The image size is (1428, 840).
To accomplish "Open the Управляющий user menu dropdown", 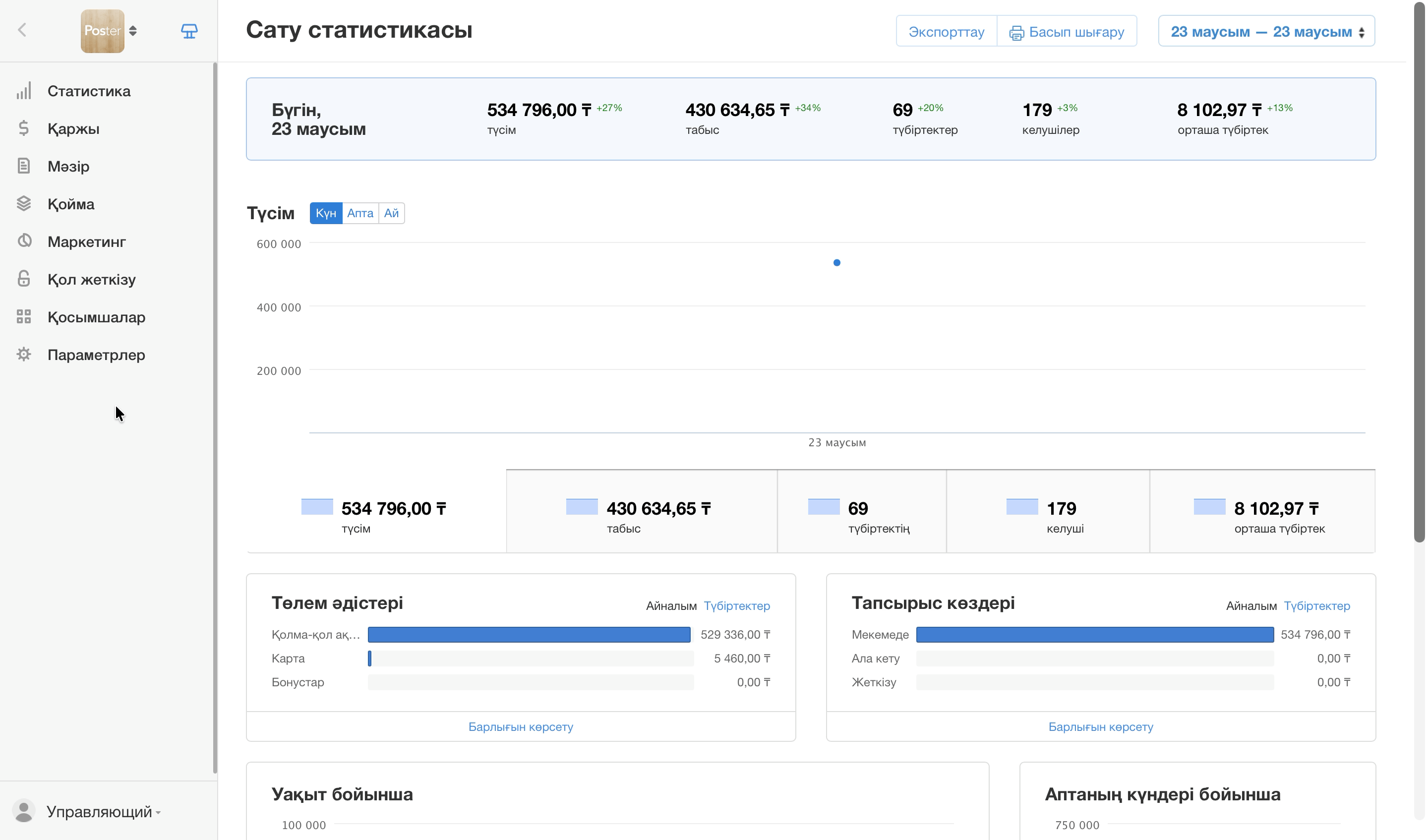I will click(104, 812).
